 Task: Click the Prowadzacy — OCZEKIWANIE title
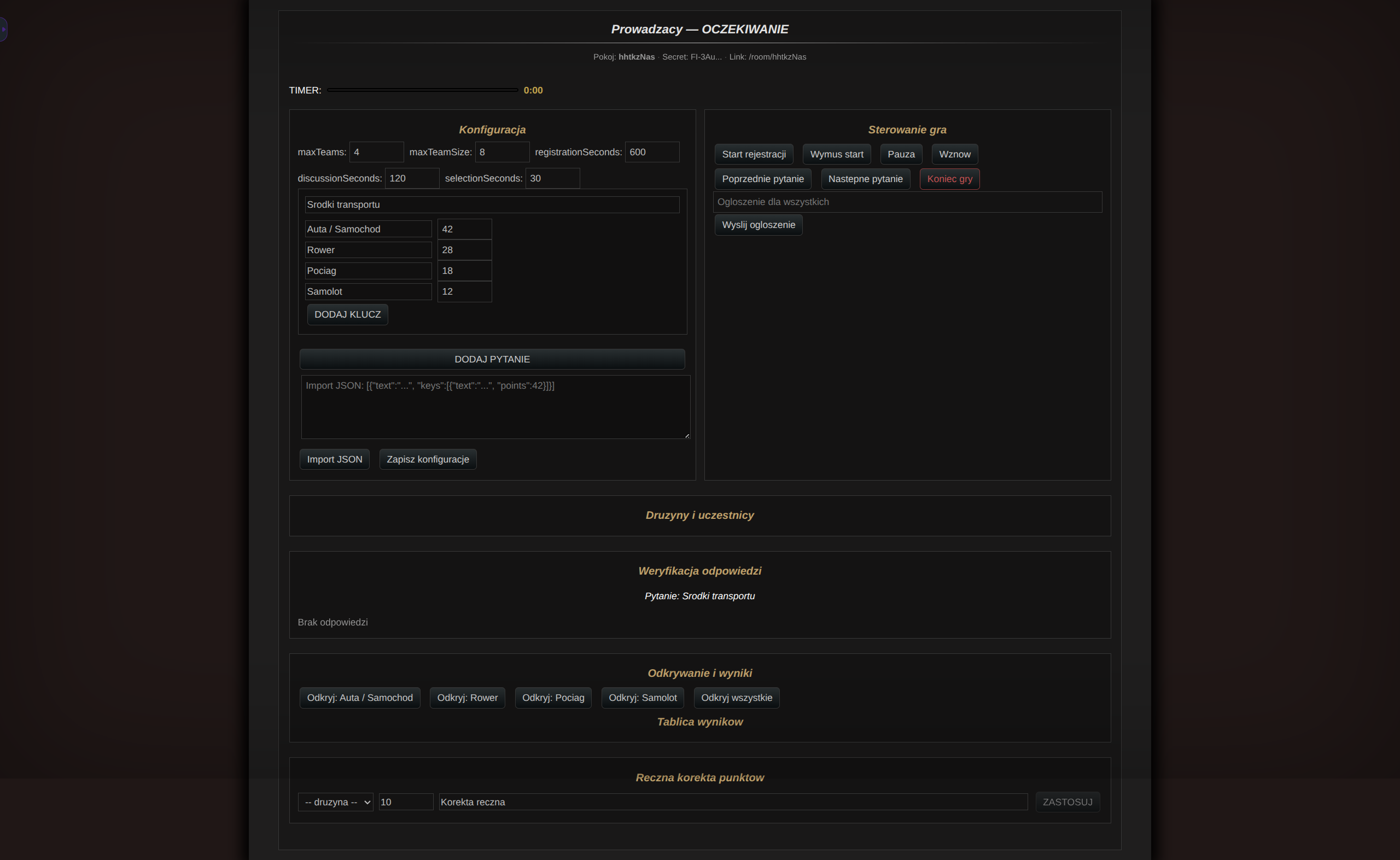(699, 29)
